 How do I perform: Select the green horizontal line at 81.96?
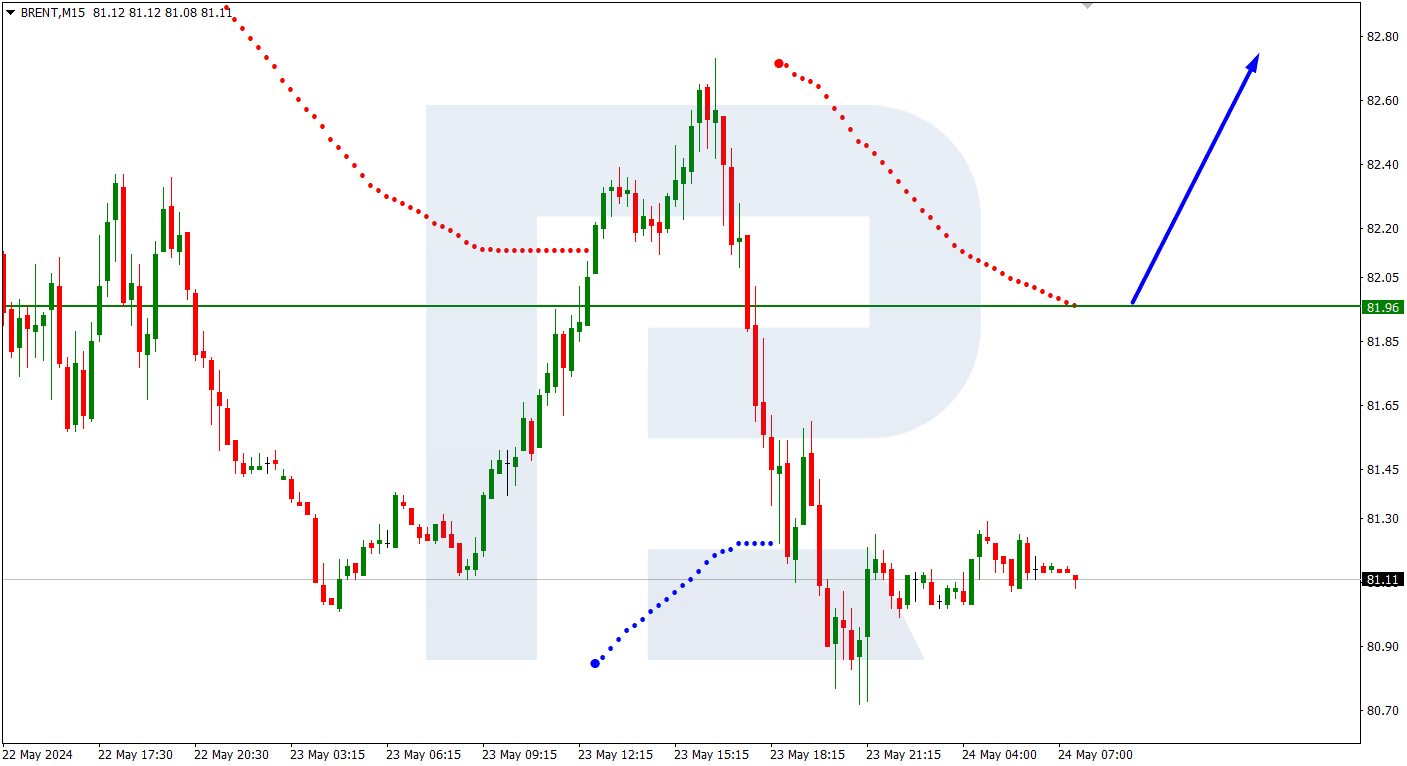tap(680, 306)
